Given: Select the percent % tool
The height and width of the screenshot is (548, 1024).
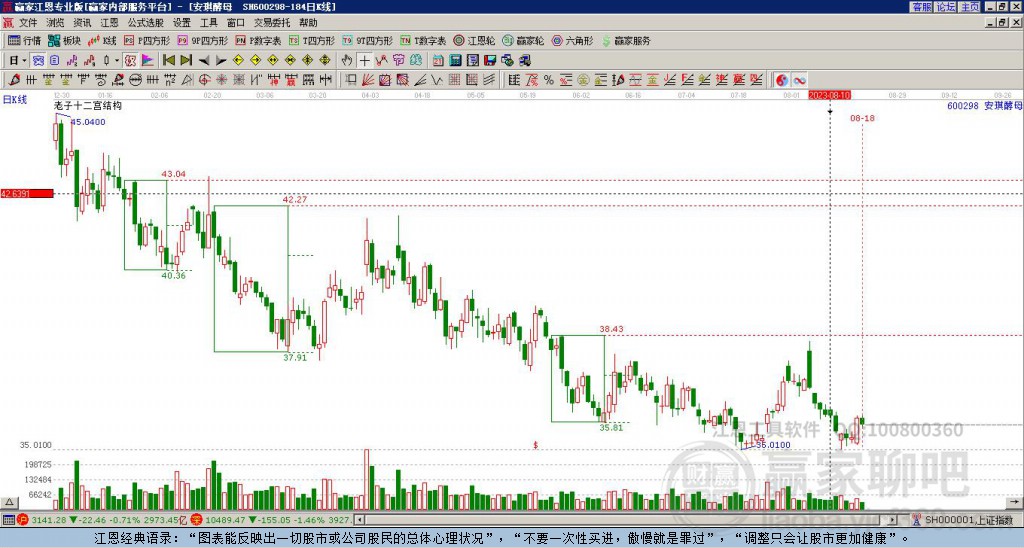Looking at the screenshot, I should (549, 80).
